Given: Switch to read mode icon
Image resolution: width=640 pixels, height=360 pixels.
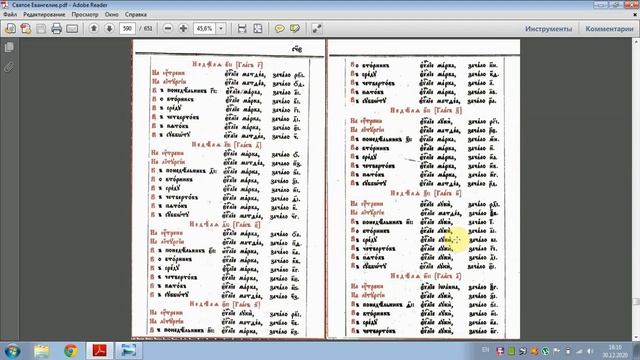Looking at the screenshot, I should click(317, 29).
